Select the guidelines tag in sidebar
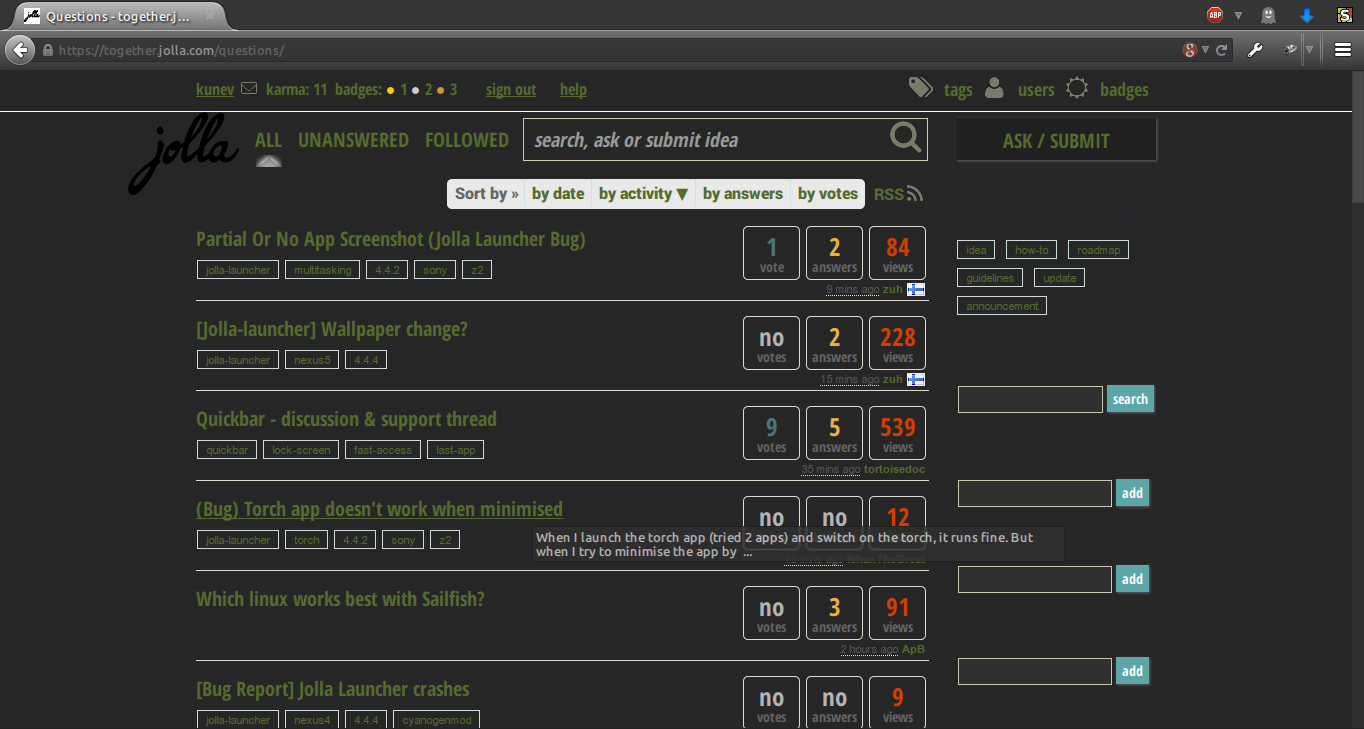 coord(990,278)
